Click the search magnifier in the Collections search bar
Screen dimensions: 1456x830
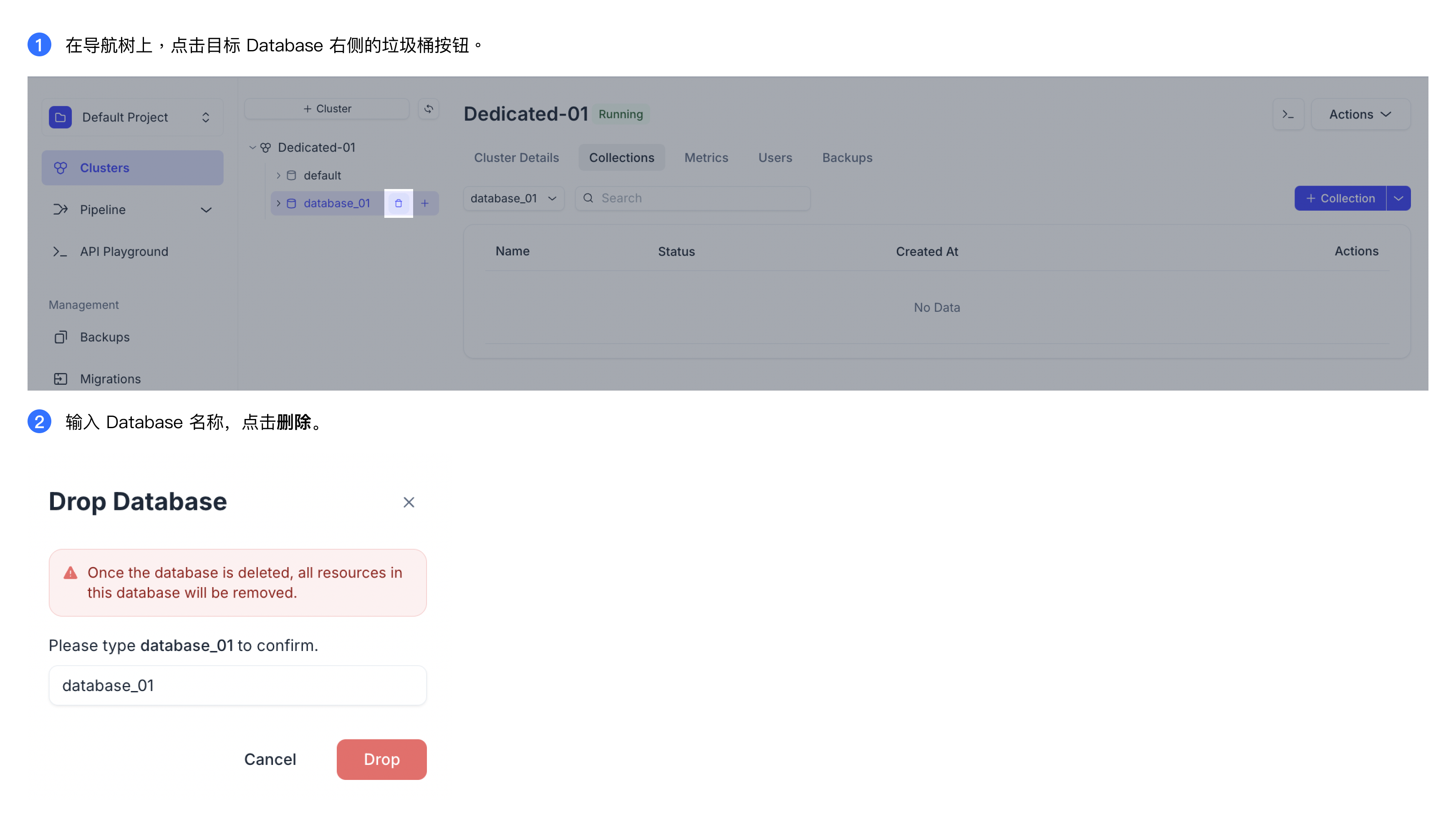pos(588,198)
